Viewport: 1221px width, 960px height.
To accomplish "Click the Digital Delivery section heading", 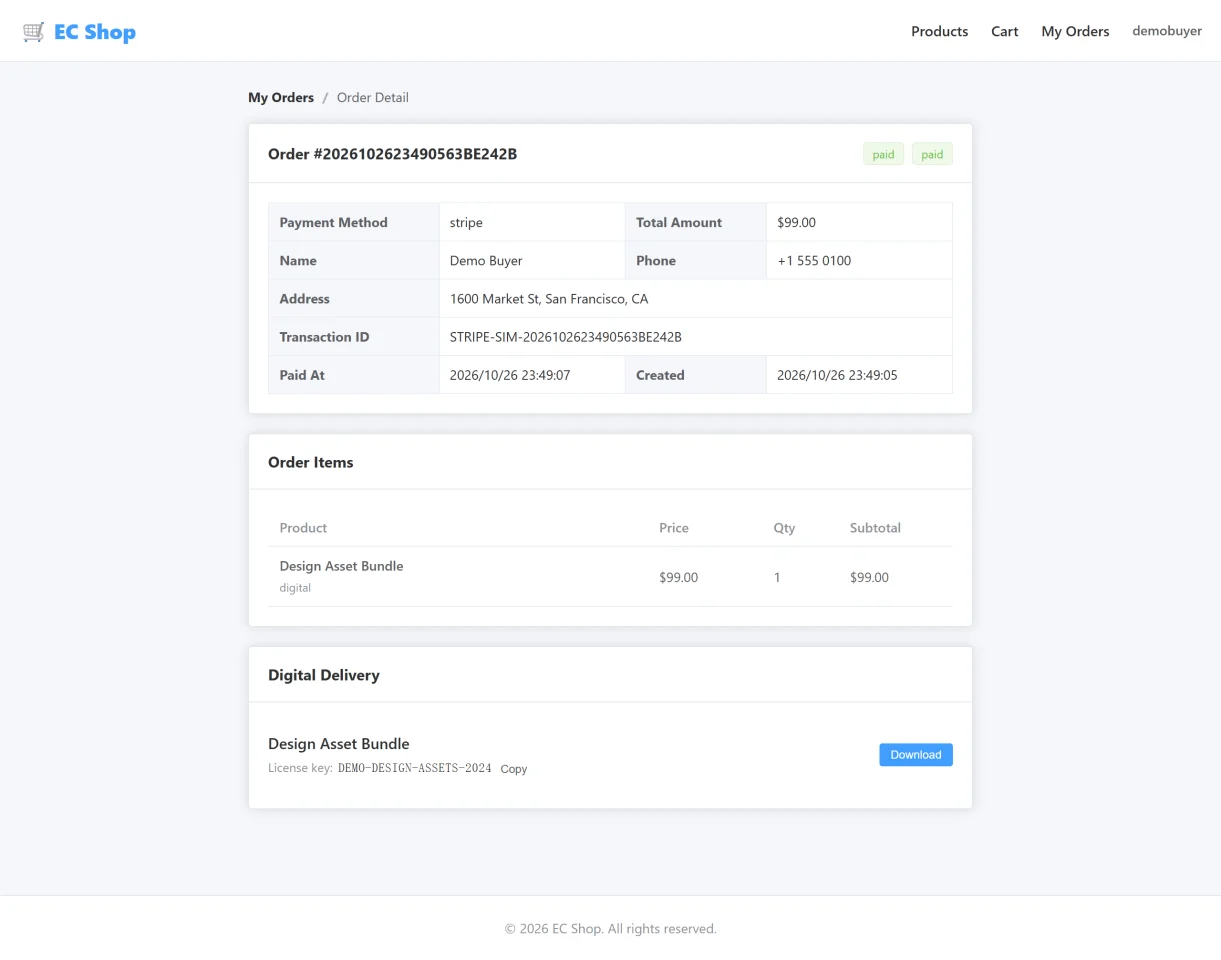I will (x=324, y=675).
